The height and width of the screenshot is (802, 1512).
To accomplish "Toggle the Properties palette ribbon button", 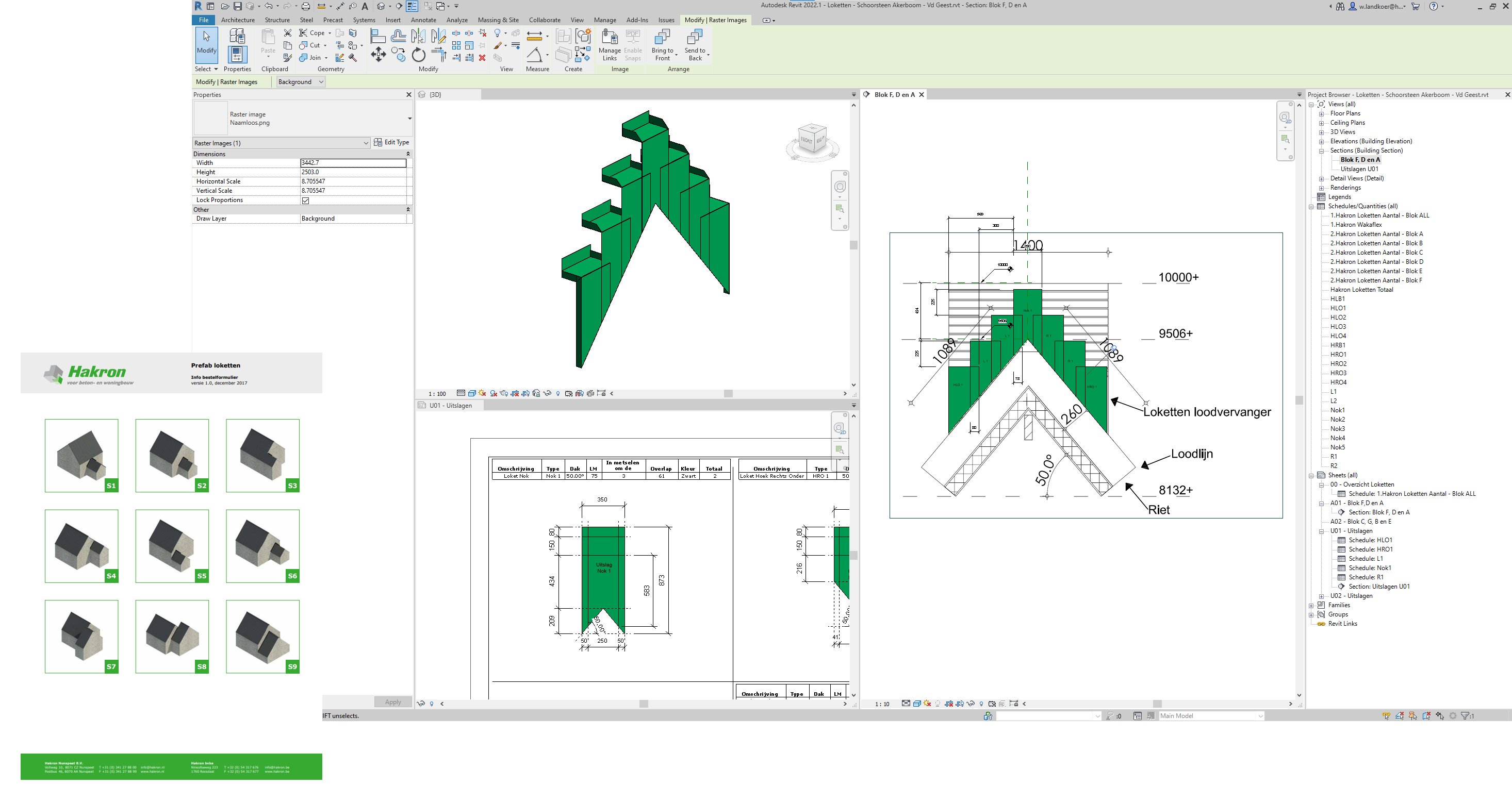I will point(237,55).
